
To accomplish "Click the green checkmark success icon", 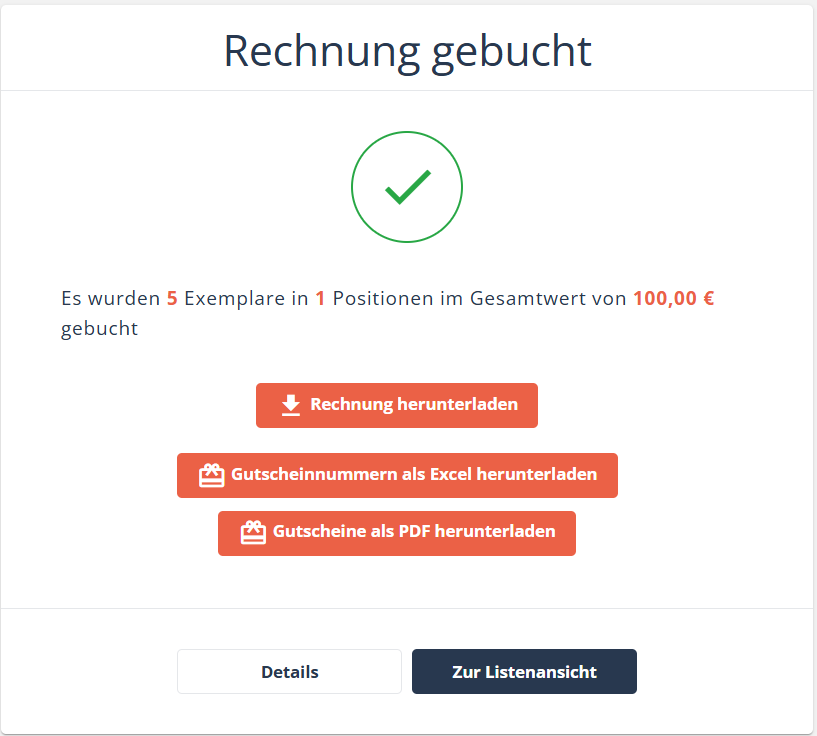I will click(407, 187).
